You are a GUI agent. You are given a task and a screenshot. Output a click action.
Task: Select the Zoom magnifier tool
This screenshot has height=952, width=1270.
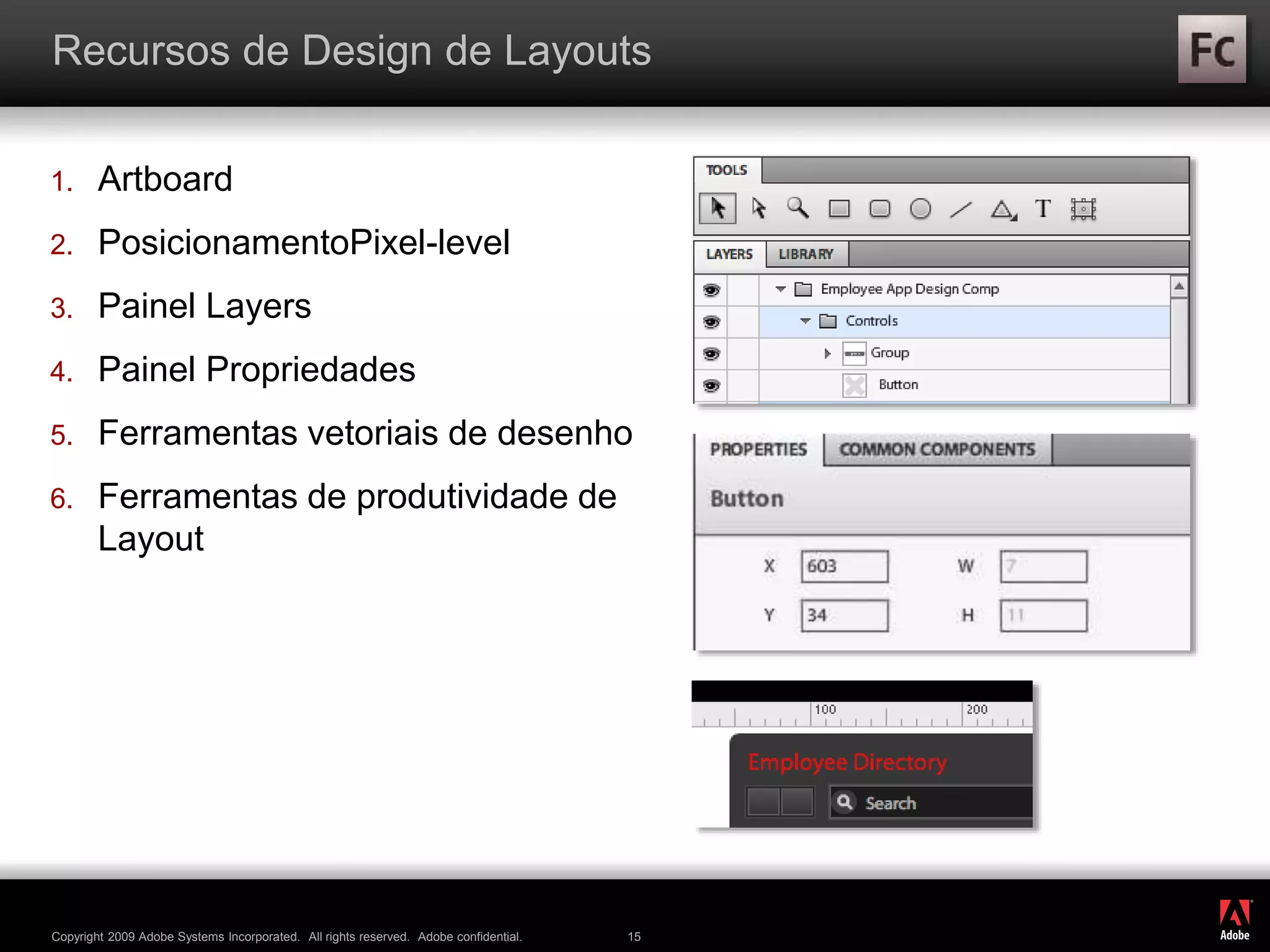(797, 208)
